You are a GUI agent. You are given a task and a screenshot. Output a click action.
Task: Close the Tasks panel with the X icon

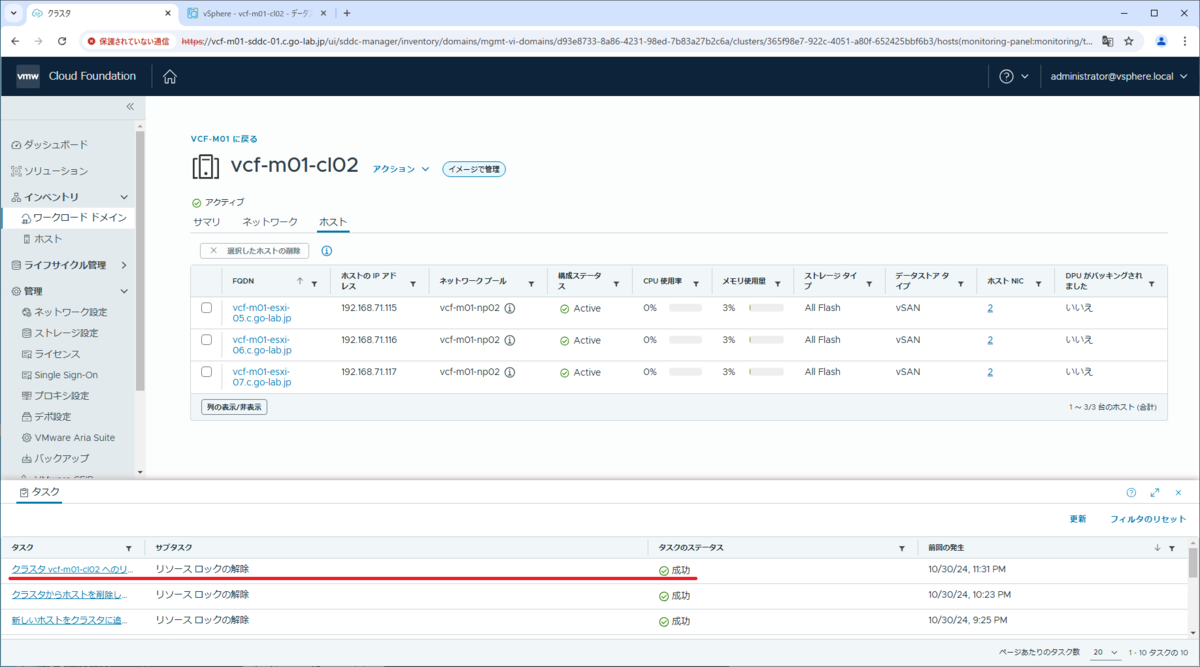tap(1179, 492)
